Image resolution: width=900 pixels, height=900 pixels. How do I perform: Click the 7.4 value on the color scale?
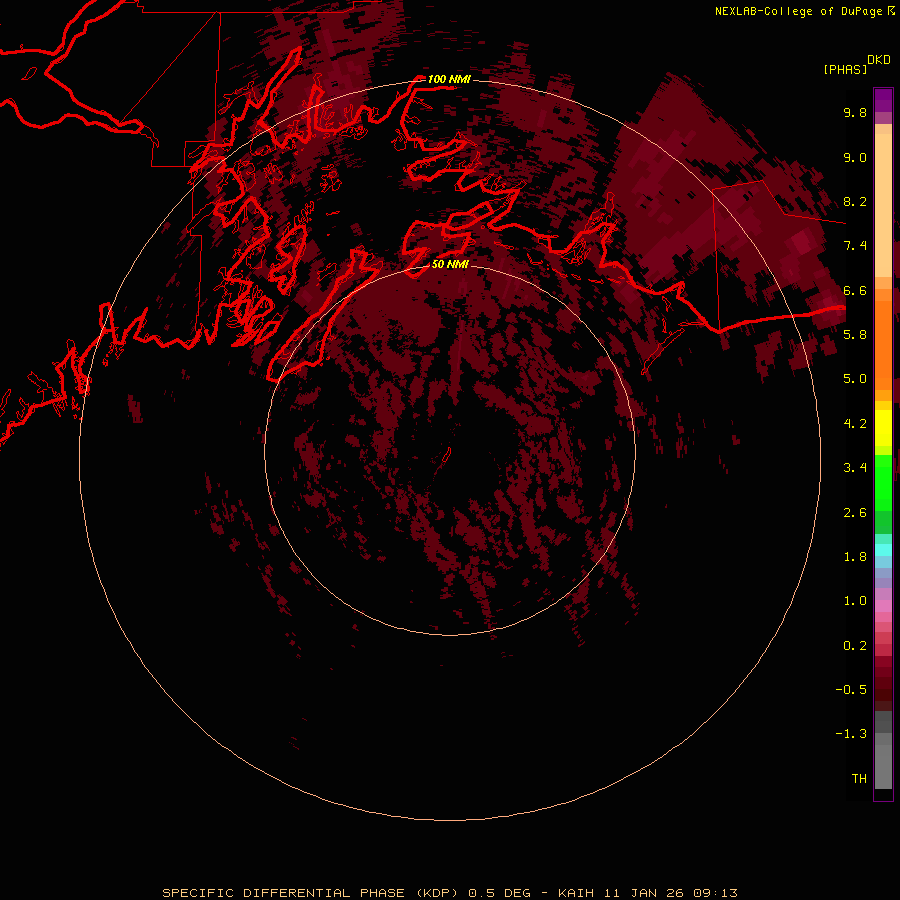pyautogui.click(x=855, y=246)
